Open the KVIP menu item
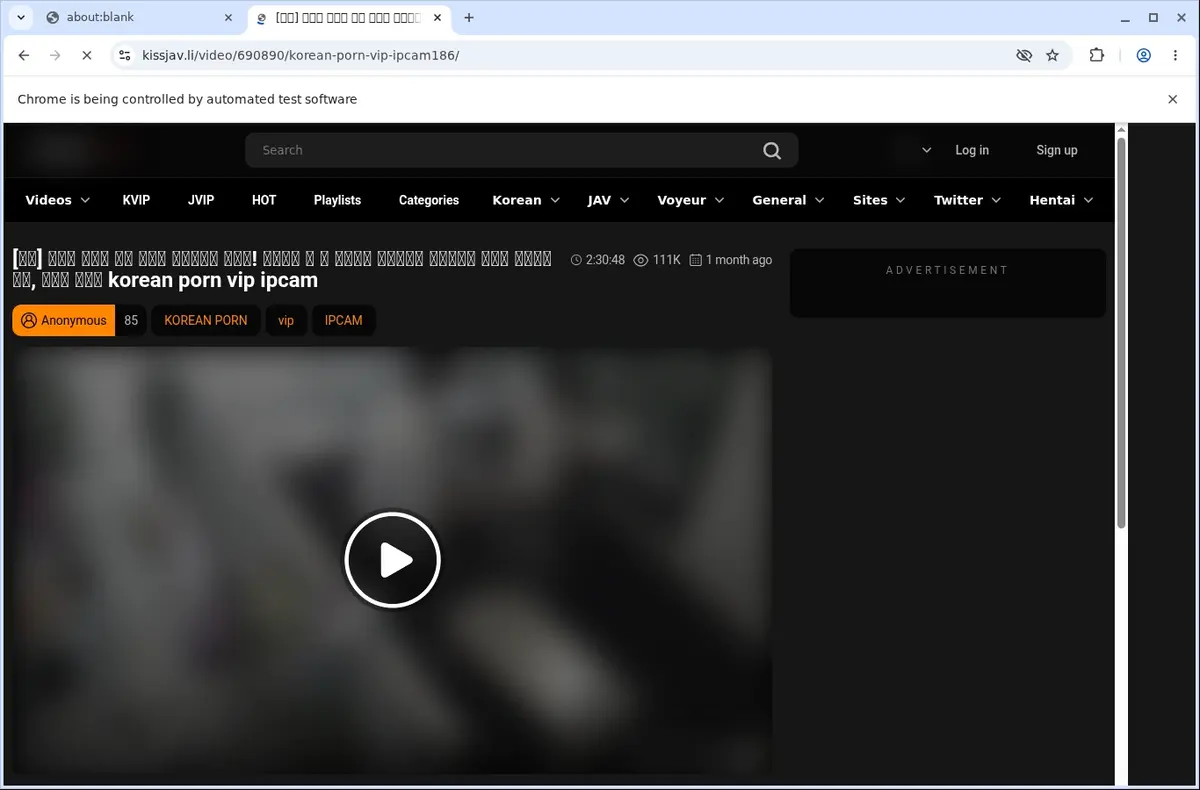The width and height of the screenshot is (1200, 790). pos(136,200)
